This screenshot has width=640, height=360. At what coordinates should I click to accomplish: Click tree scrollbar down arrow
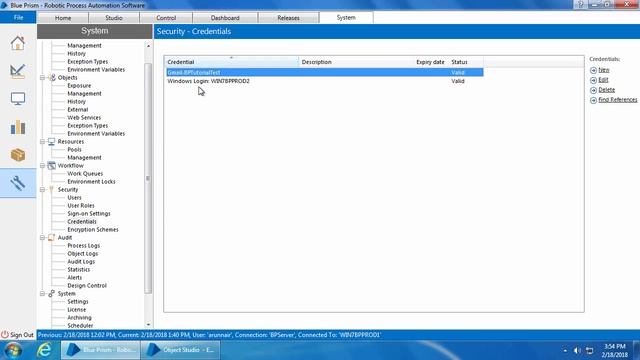(148, 324)
